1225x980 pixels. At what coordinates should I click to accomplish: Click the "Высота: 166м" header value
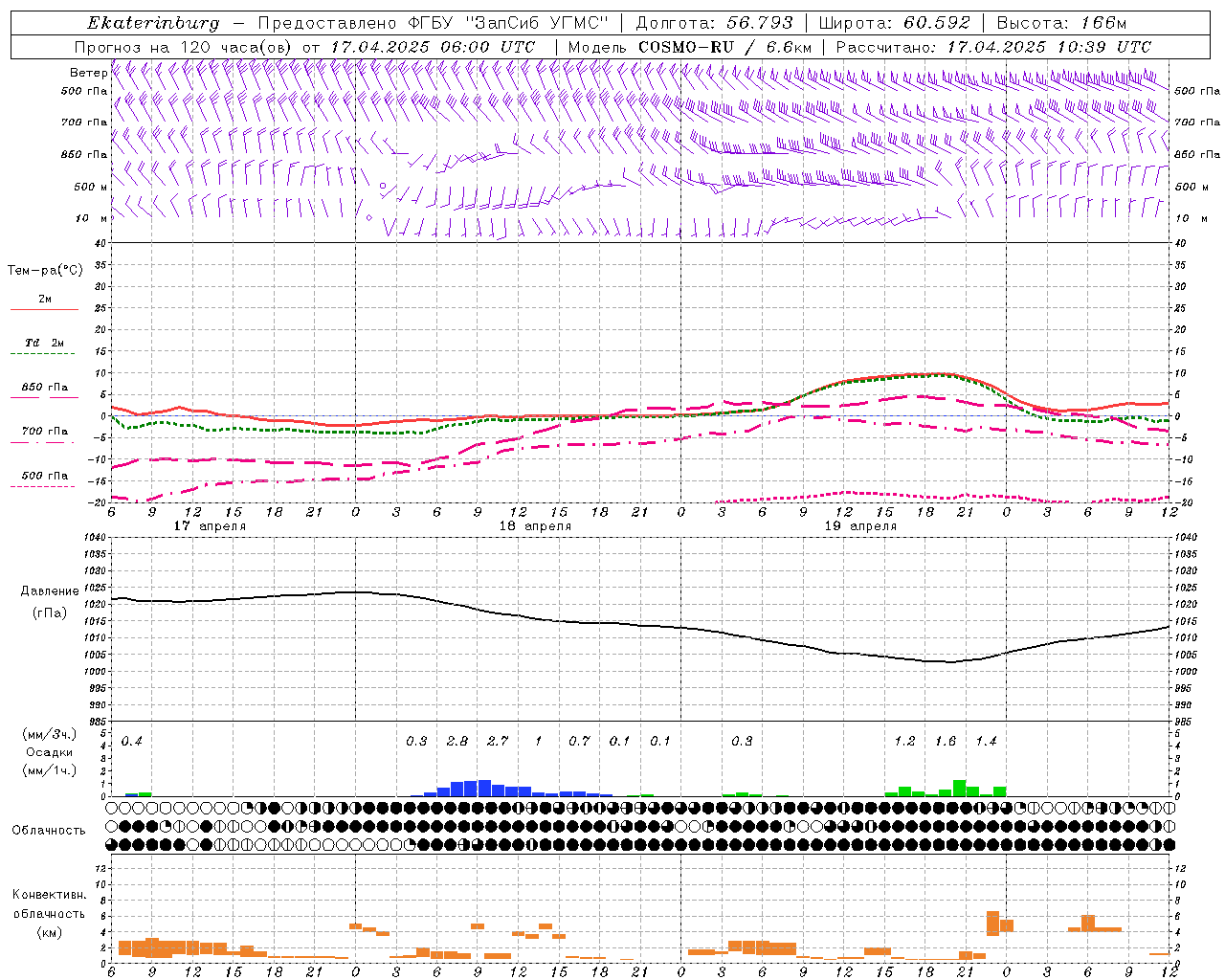tap(1061, 23)
